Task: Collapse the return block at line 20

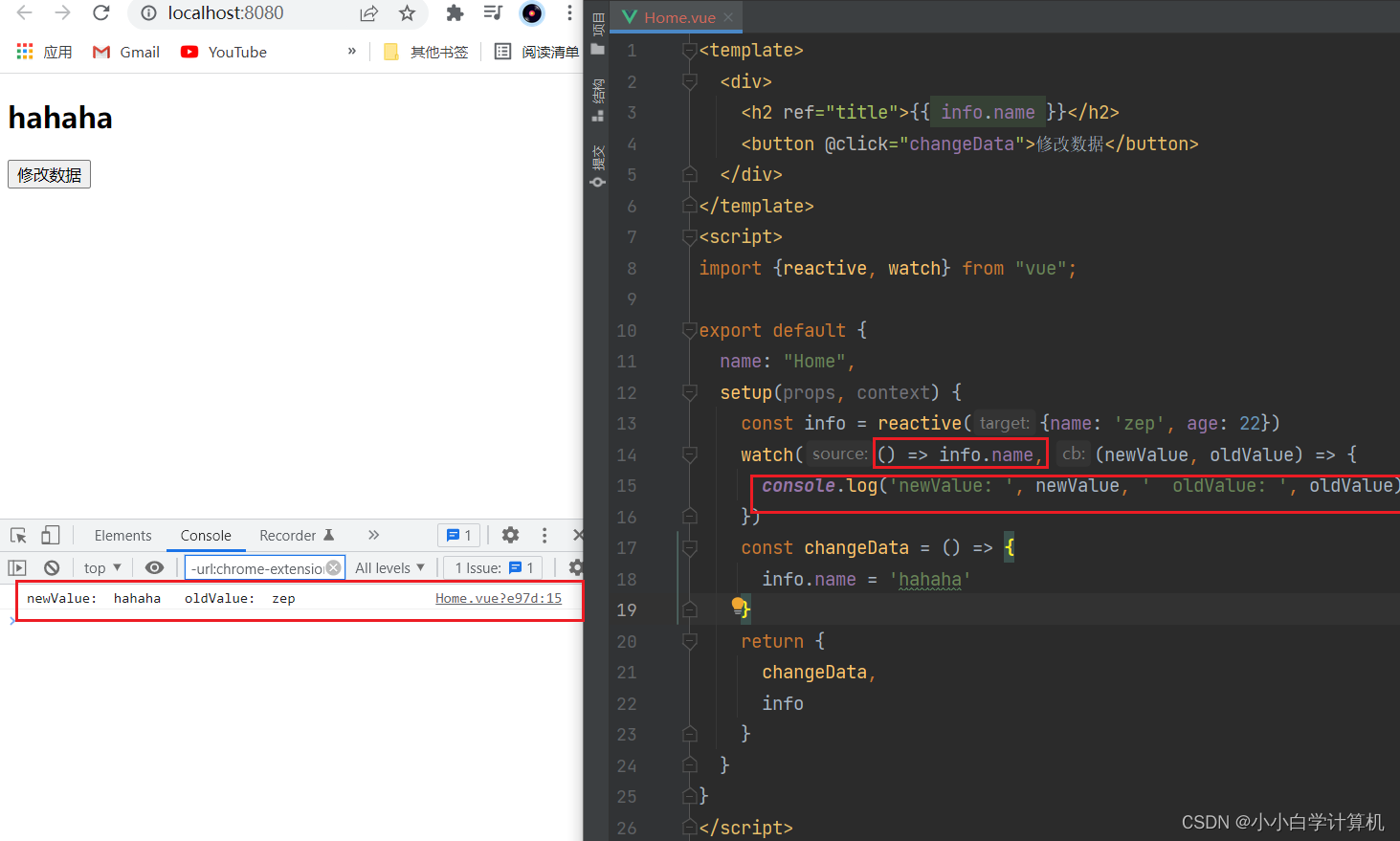Action: [689, 641]
